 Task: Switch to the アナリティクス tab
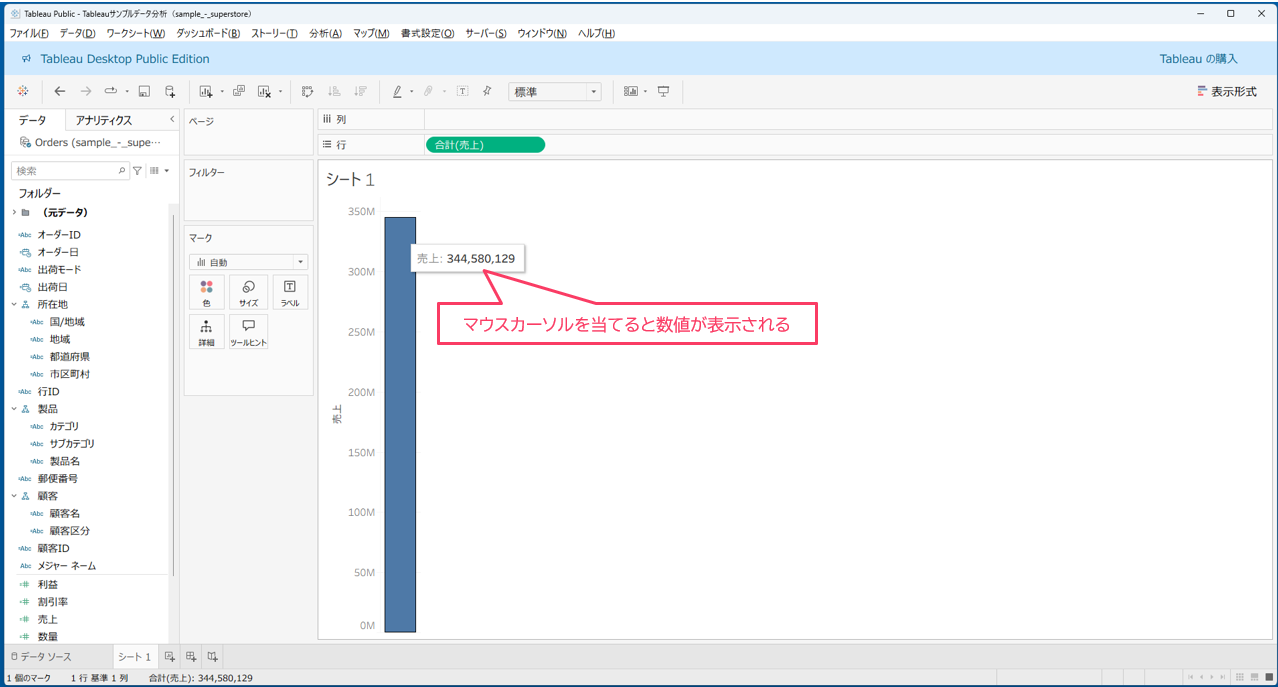(x=104, y=120)
